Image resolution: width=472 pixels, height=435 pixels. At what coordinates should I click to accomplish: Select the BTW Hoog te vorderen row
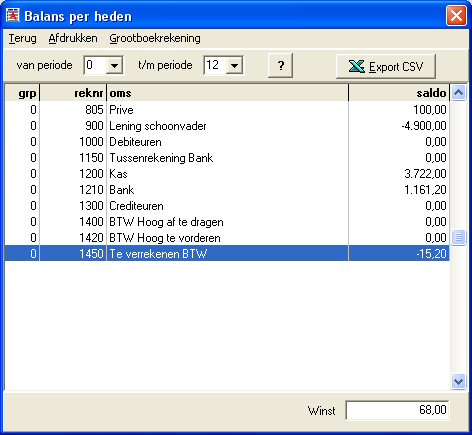pos(227,238)
